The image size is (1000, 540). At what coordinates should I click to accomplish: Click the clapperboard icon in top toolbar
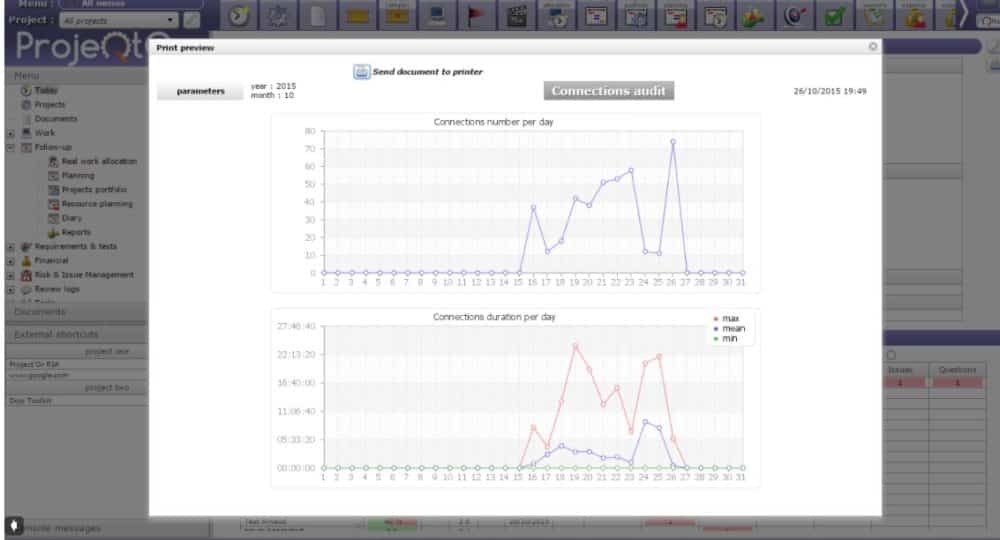(x=517, y=16)
